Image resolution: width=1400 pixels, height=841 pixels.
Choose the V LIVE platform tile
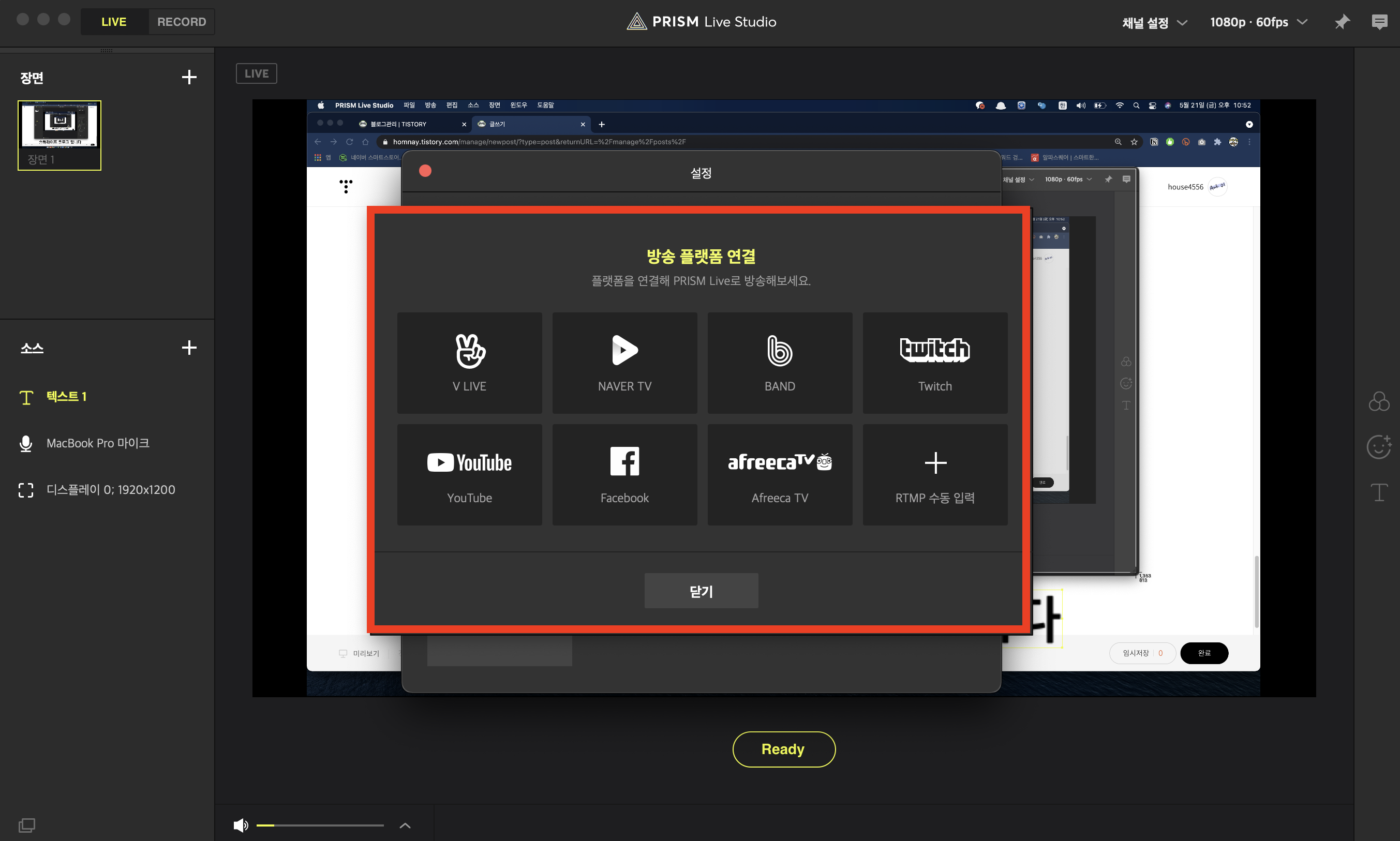point(469,363)
